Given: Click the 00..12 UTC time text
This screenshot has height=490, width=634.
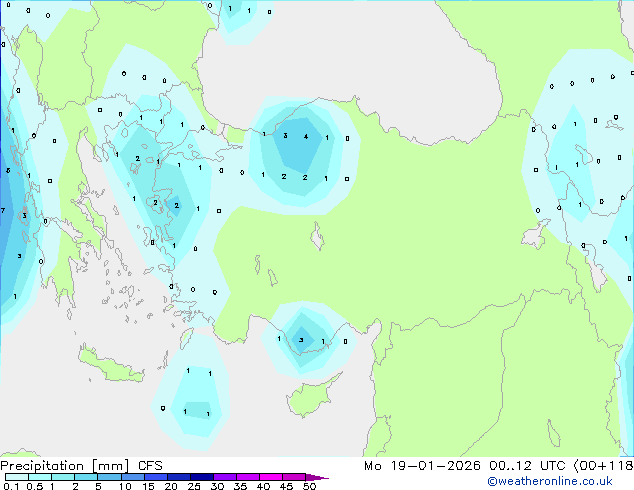Looking at the screenshot, I should point(527,466).
